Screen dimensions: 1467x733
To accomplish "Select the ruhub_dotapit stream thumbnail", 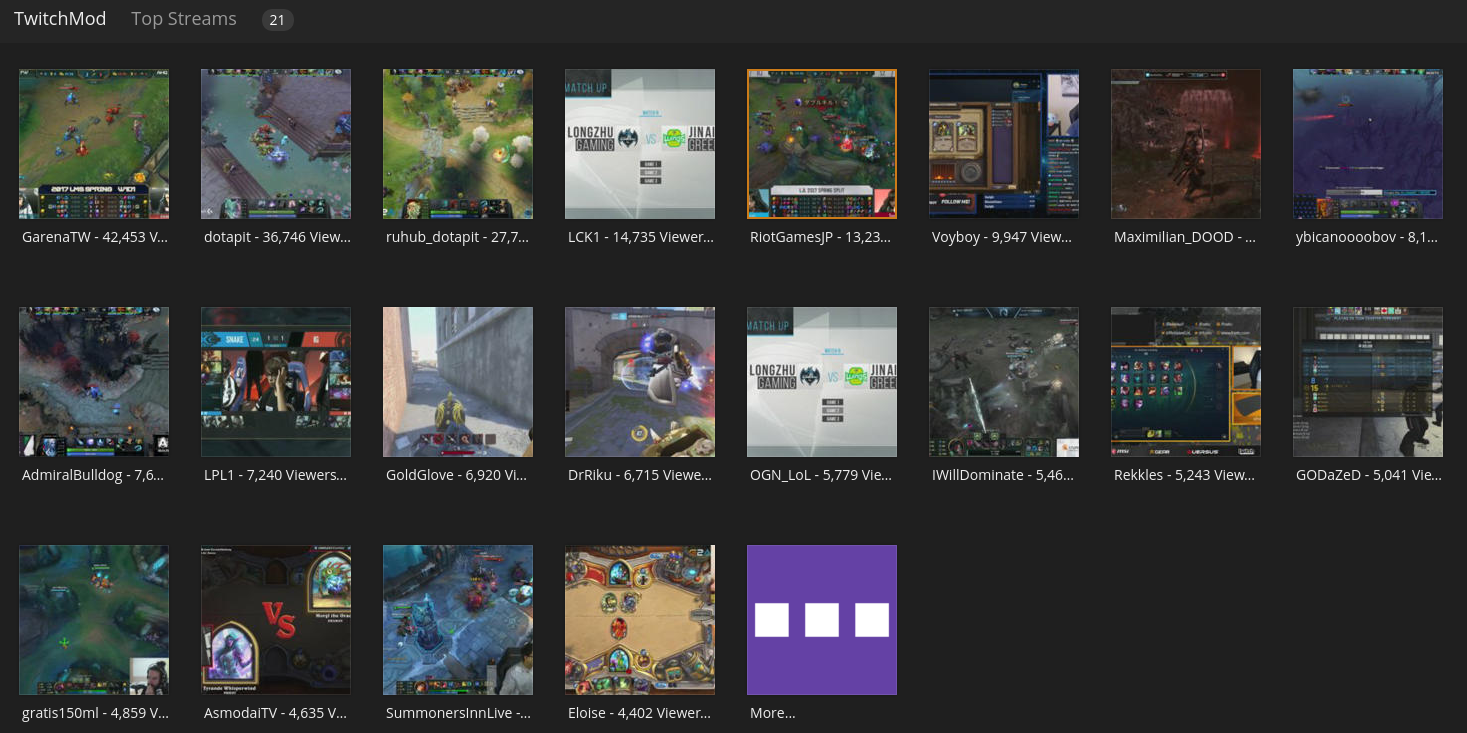I will (458, 144).
